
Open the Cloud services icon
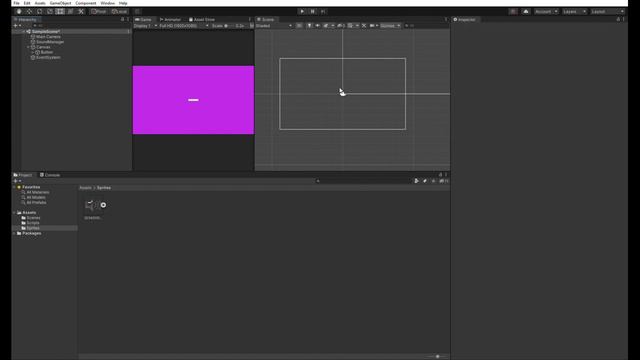click(x=526, y=11)
